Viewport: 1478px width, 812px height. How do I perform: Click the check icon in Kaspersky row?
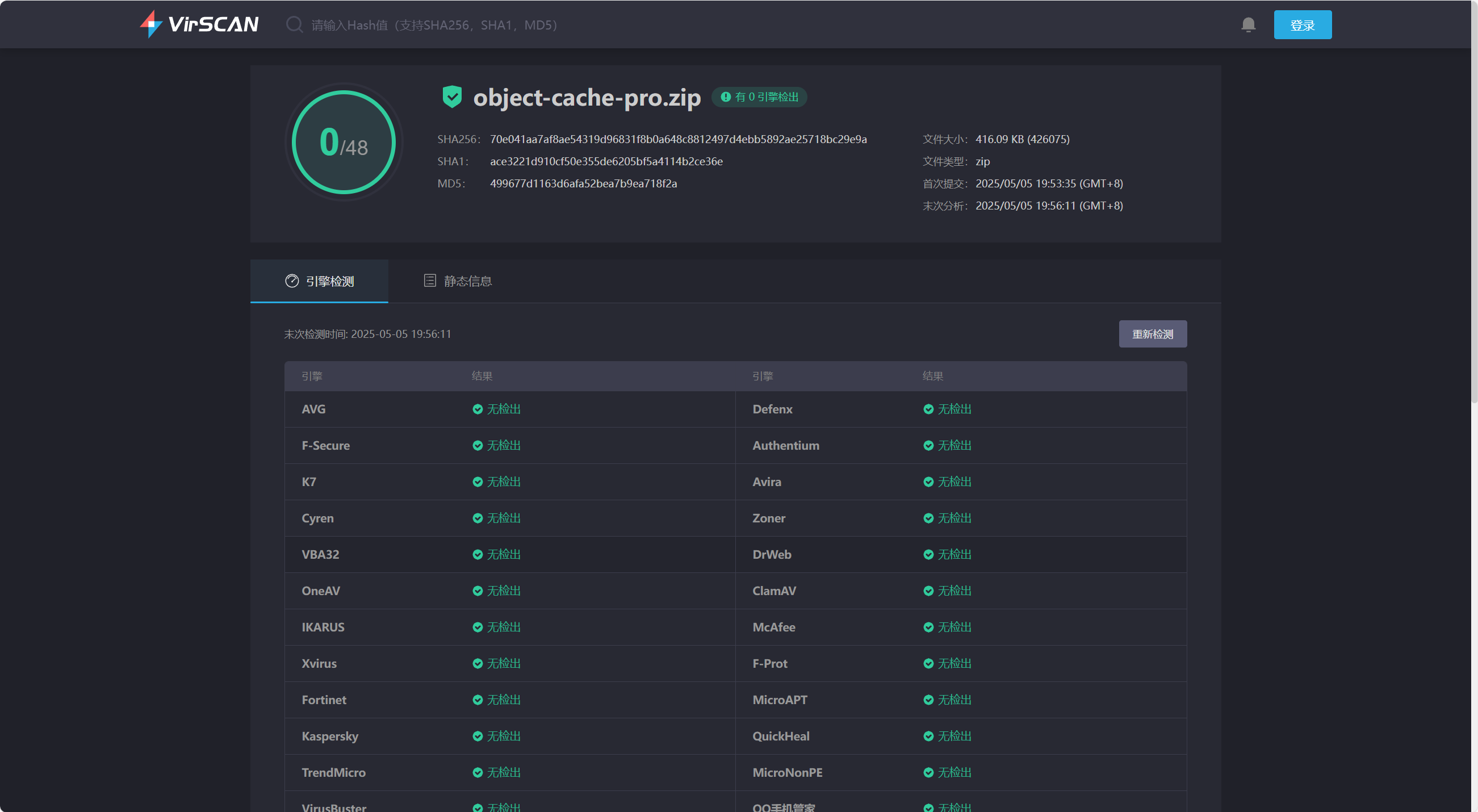point(478,736)
